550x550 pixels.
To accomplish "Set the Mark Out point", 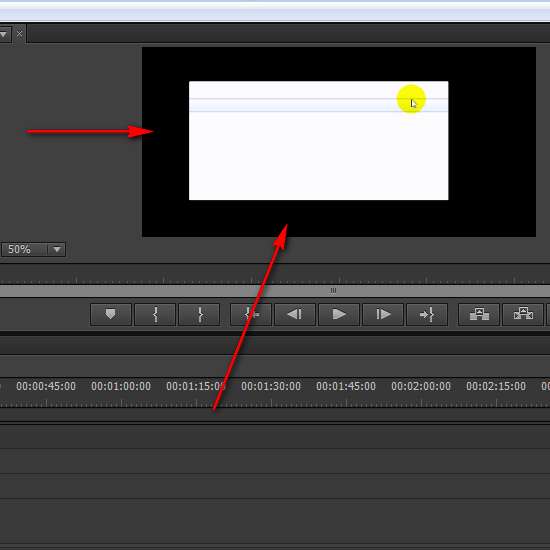I will coord(199,314).
